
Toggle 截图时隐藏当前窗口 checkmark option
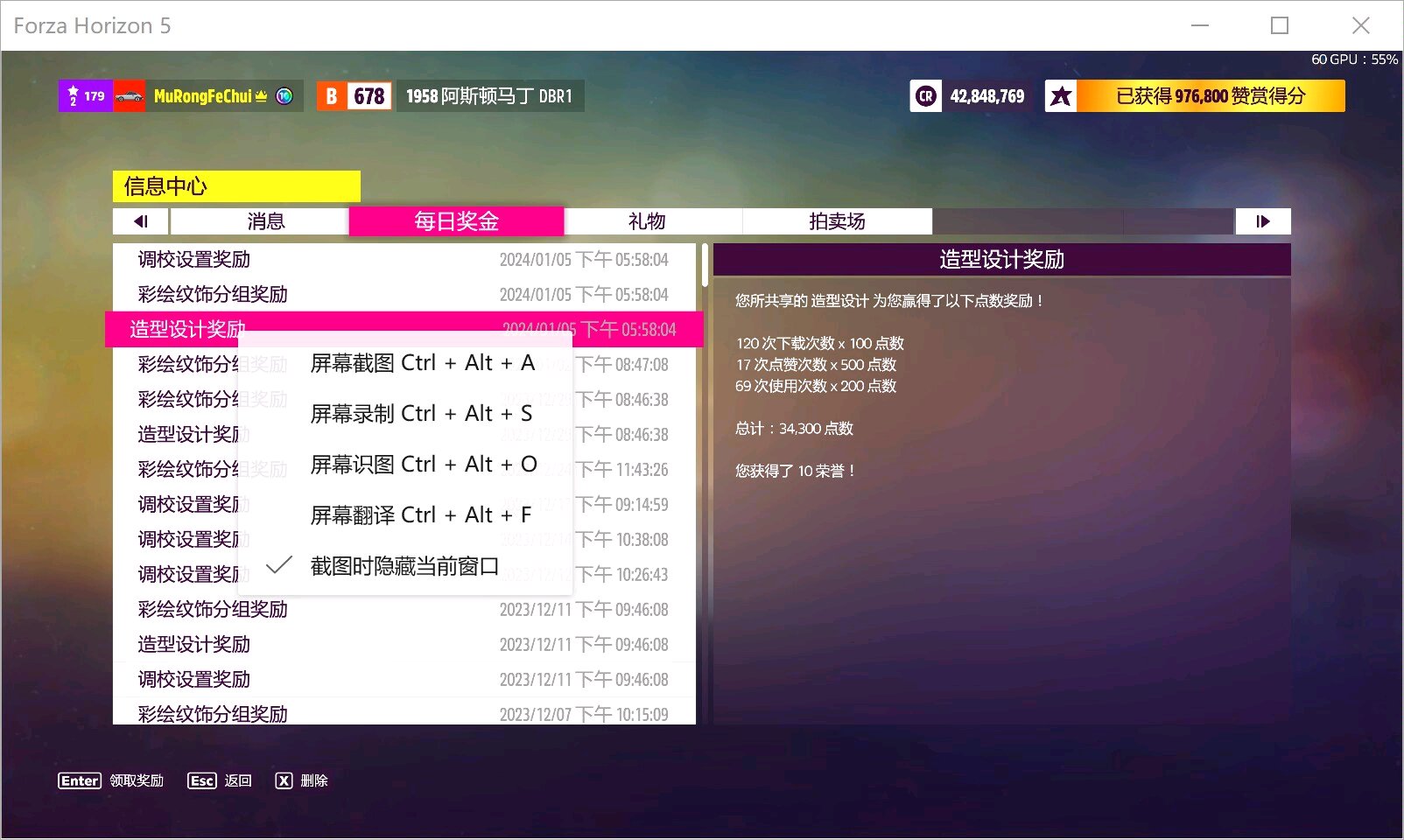(404, 566)
